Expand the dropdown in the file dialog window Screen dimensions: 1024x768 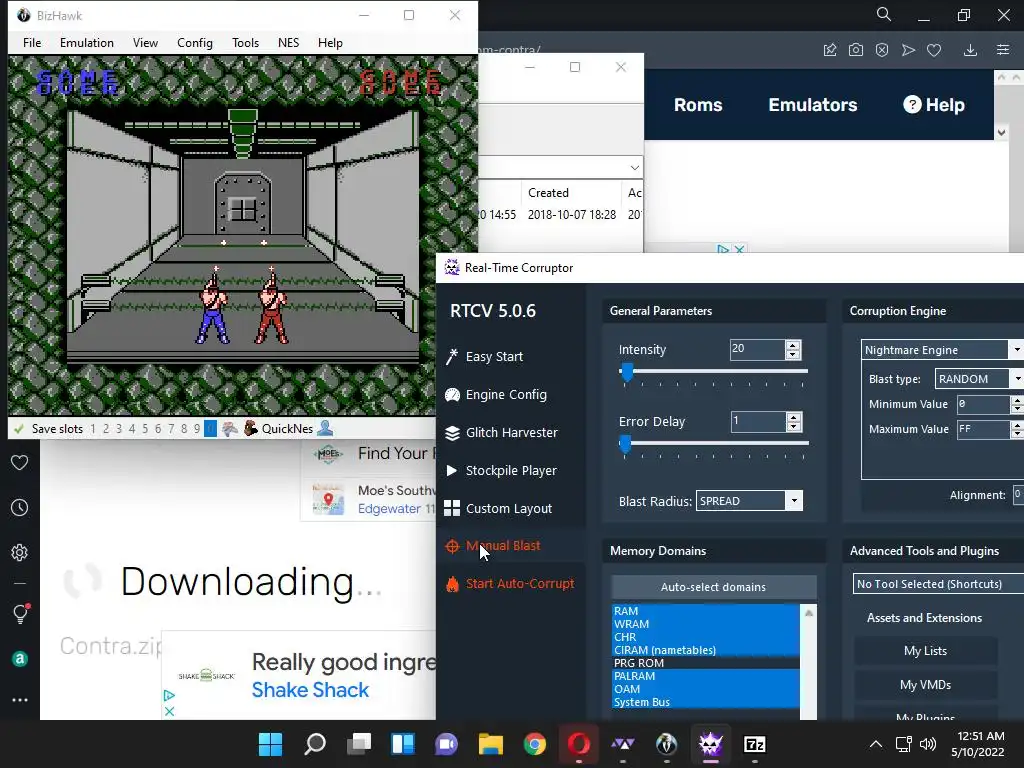click(634, 168)
